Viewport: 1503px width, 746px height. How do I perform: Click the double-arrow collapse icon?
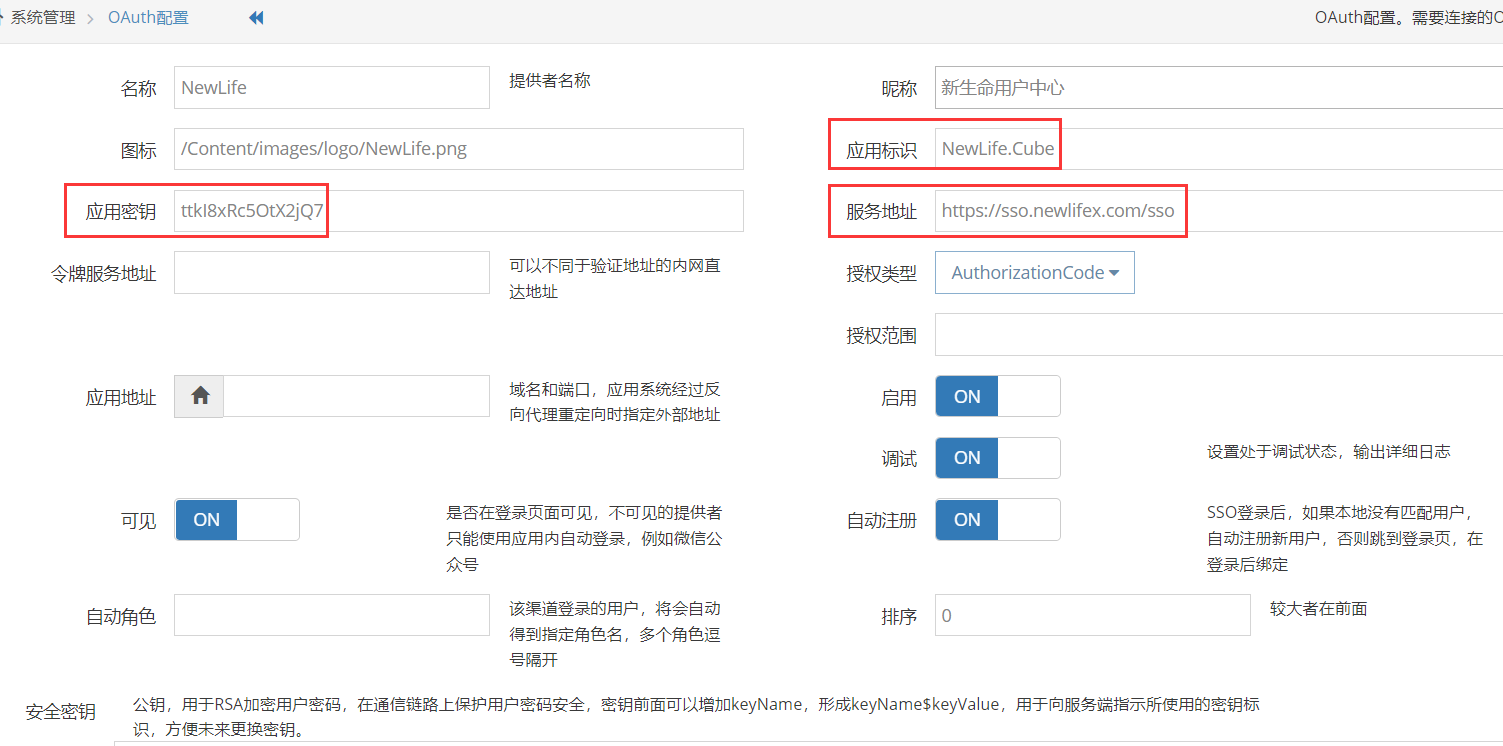click(256, 18)
